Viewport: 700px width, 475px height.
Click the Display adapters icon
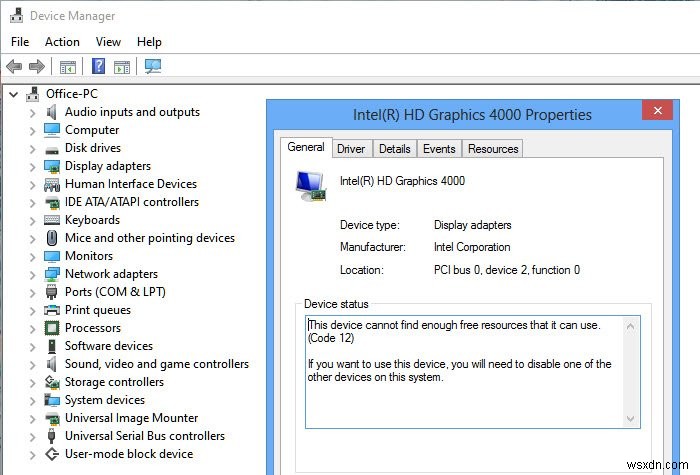[52, 167]
